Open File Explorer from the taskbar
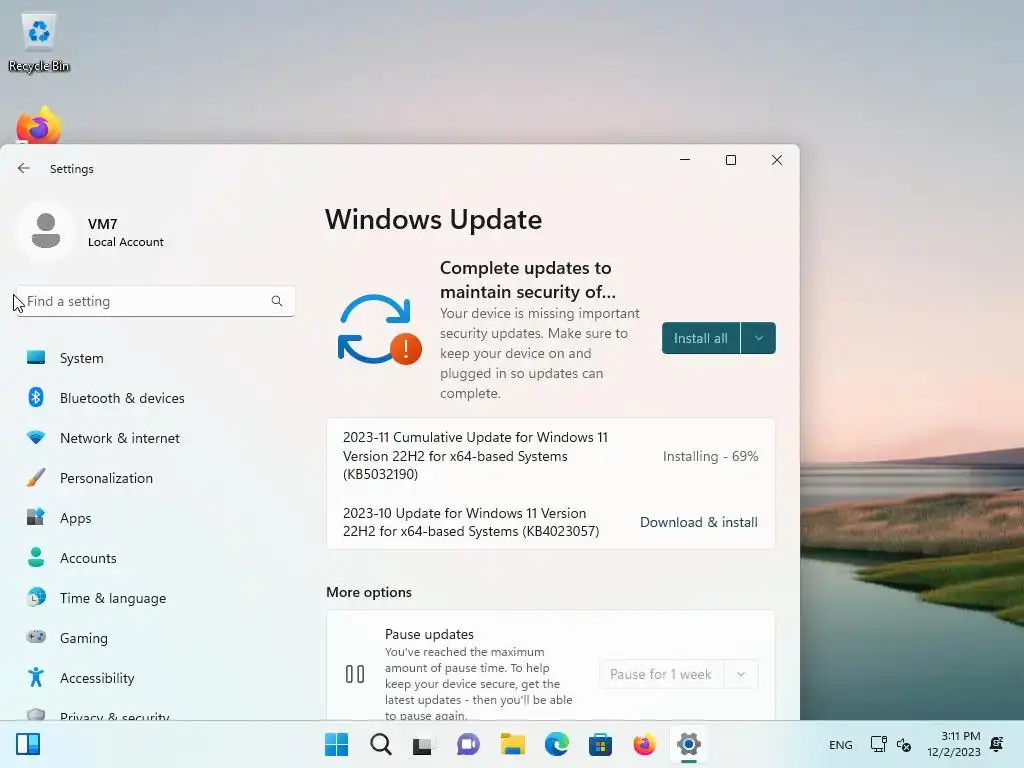The height and width of the screenshot is (768, 1024). (513, 744)
